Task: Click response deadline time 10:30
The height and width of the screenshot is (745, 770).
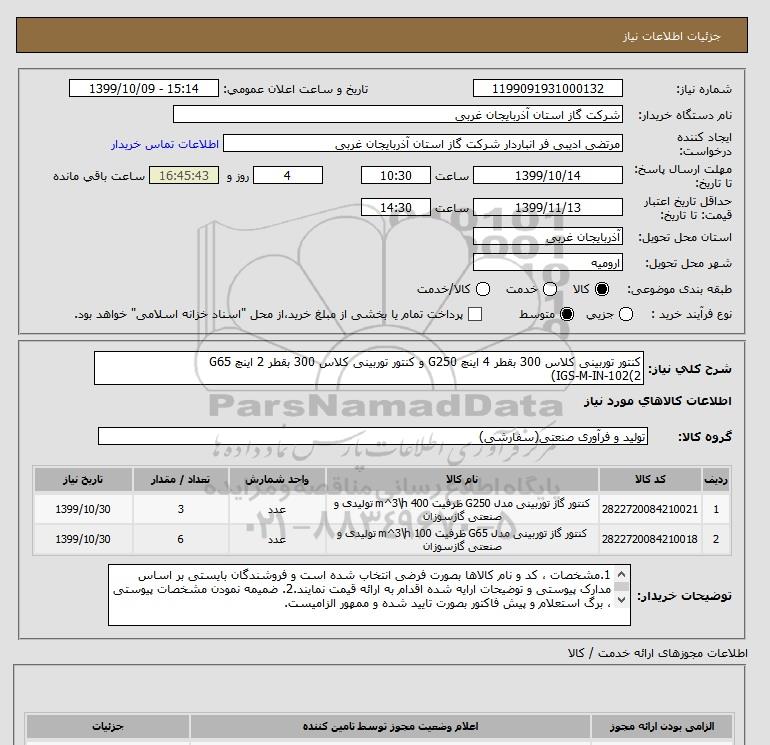Action: tap(396, 175)
